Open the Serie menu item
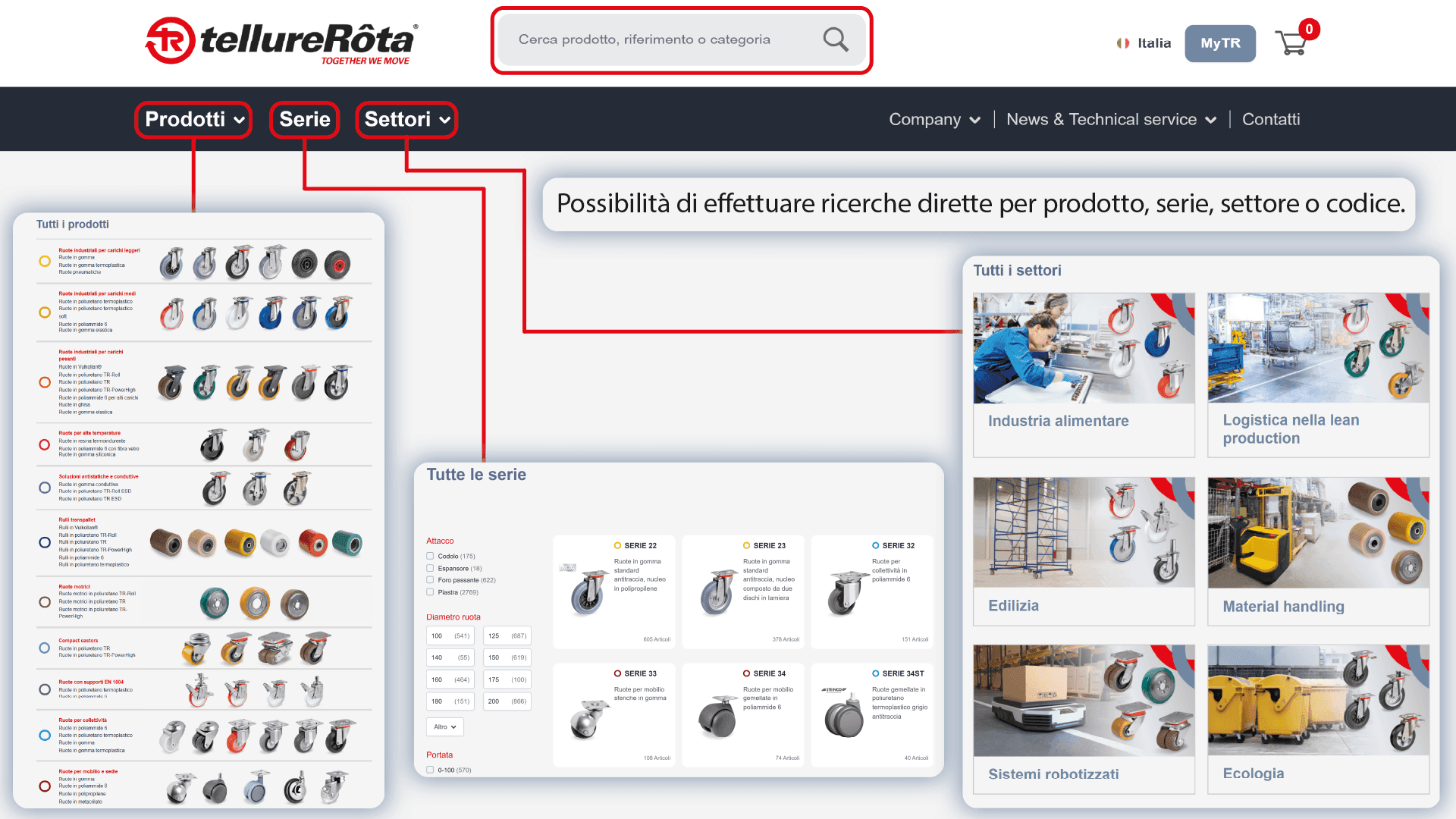 pyautogui.click(x=304, y=120)
